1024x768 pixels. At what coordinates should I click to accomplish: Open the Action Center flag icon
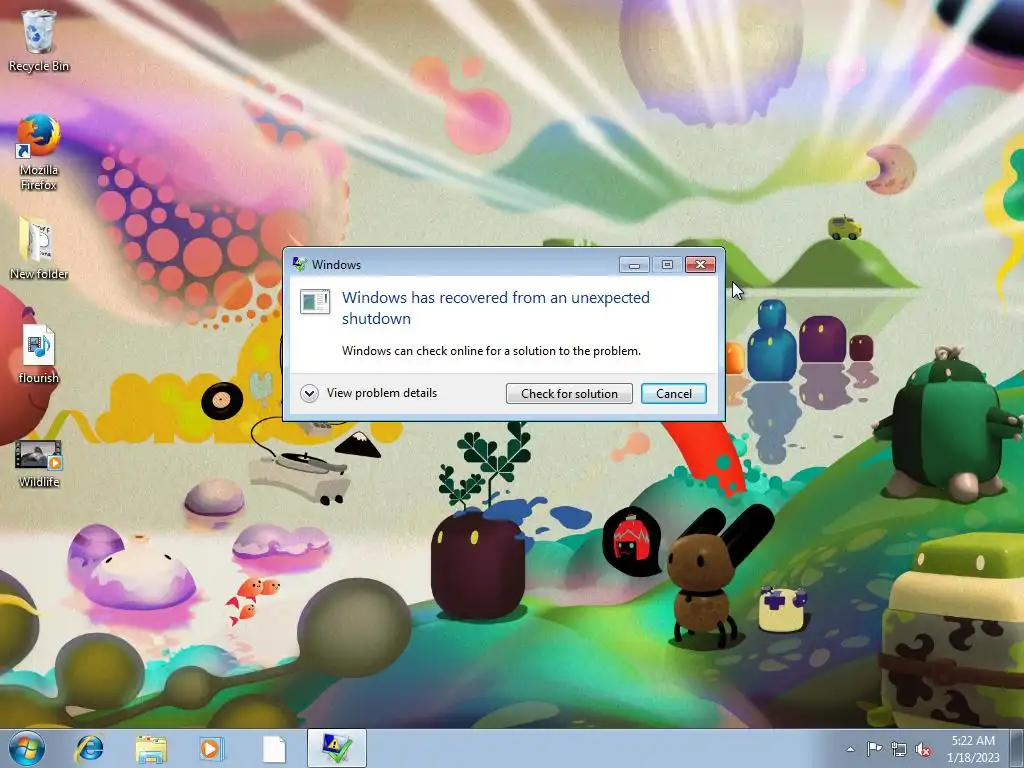click(874, 749)
